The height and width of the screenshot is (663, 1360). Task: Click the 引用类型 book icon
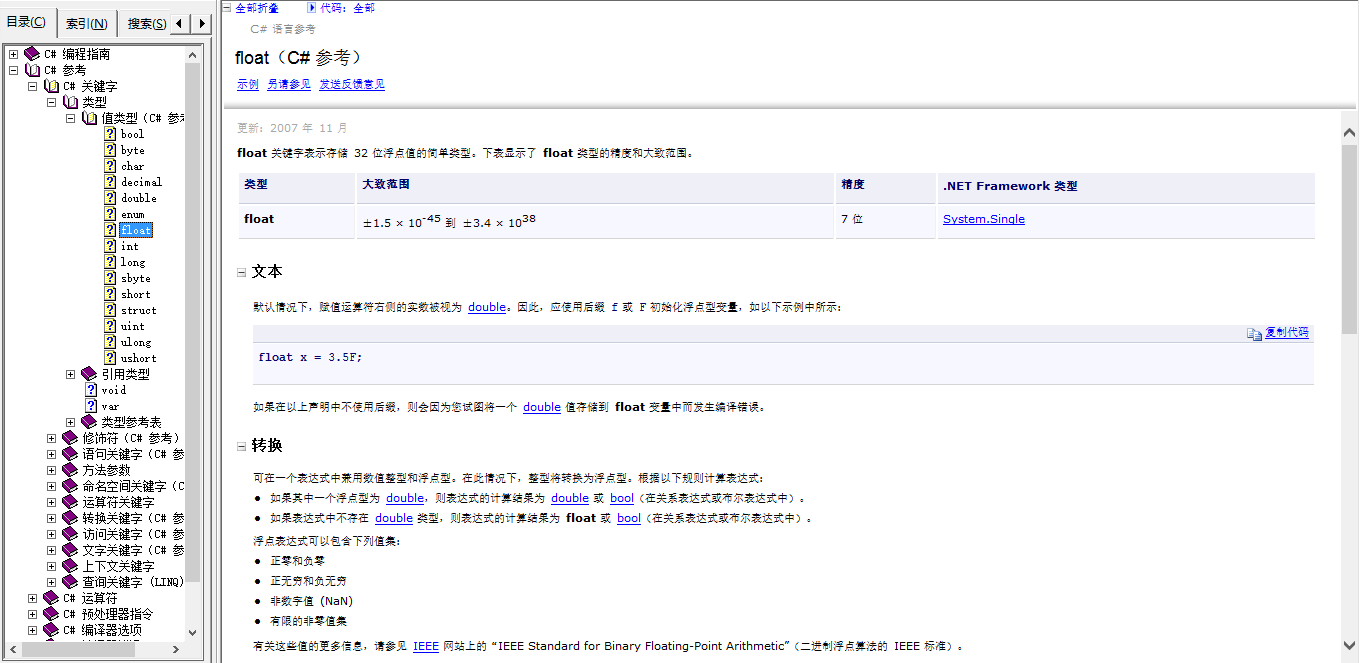pyautogui.click(x=87, y=373)
